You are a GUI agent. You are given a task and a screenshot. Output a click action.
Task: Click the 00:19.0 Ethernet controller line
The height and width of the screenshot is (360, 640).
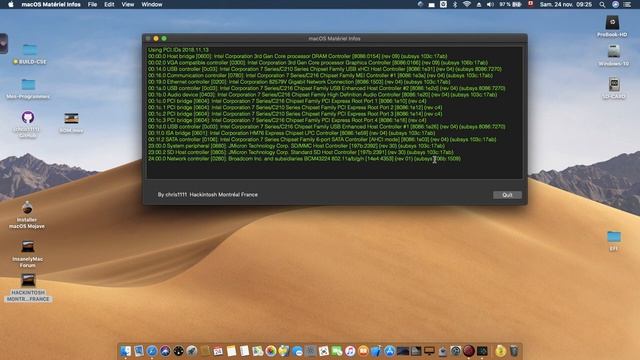click(x=299, y=82)
